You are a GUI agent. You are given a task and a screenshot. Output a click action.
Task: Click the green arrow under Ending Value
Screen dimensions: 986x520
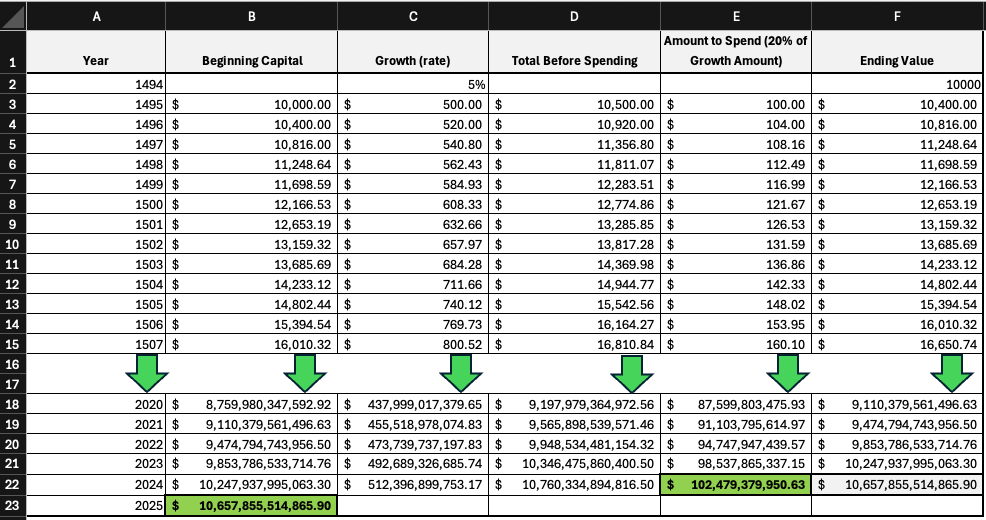click(950, 374)
